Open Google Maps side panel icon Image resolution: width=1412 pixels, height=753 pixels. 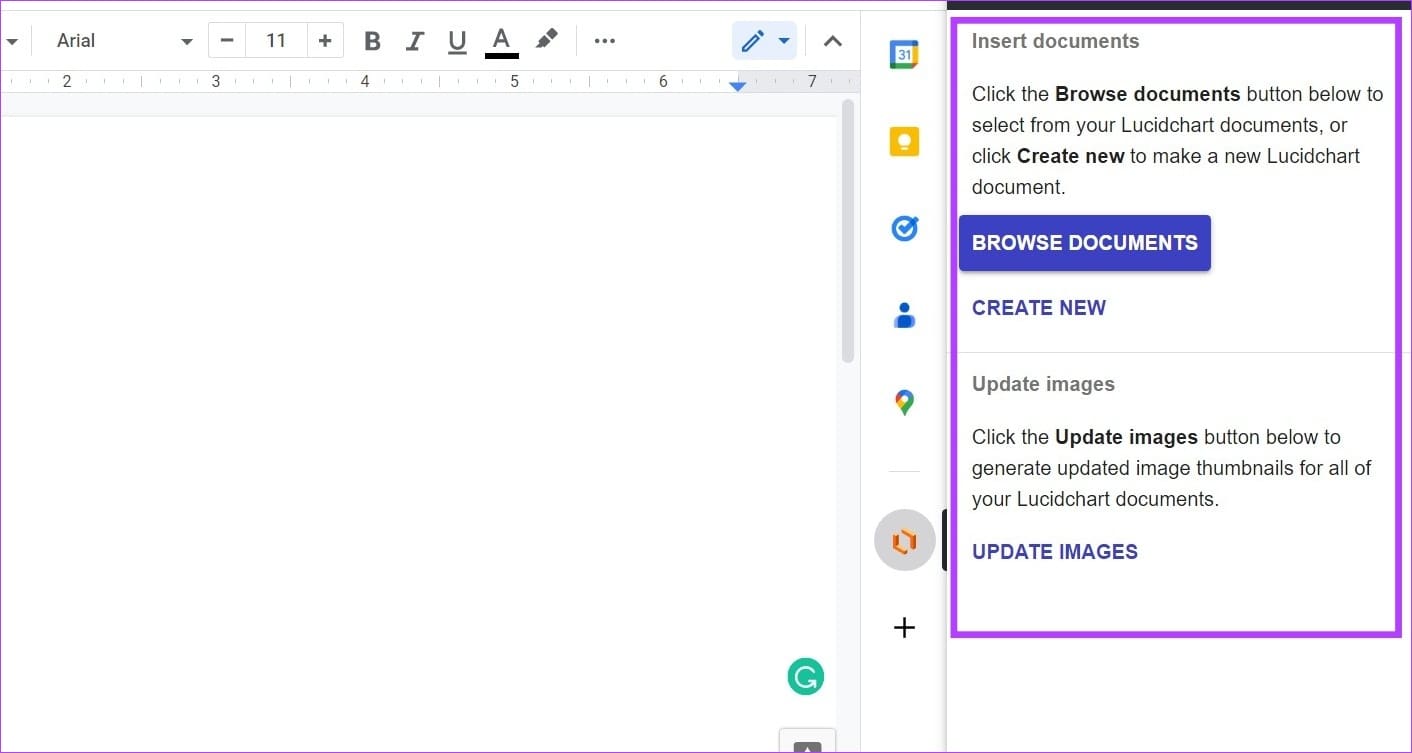coord(904,403)
